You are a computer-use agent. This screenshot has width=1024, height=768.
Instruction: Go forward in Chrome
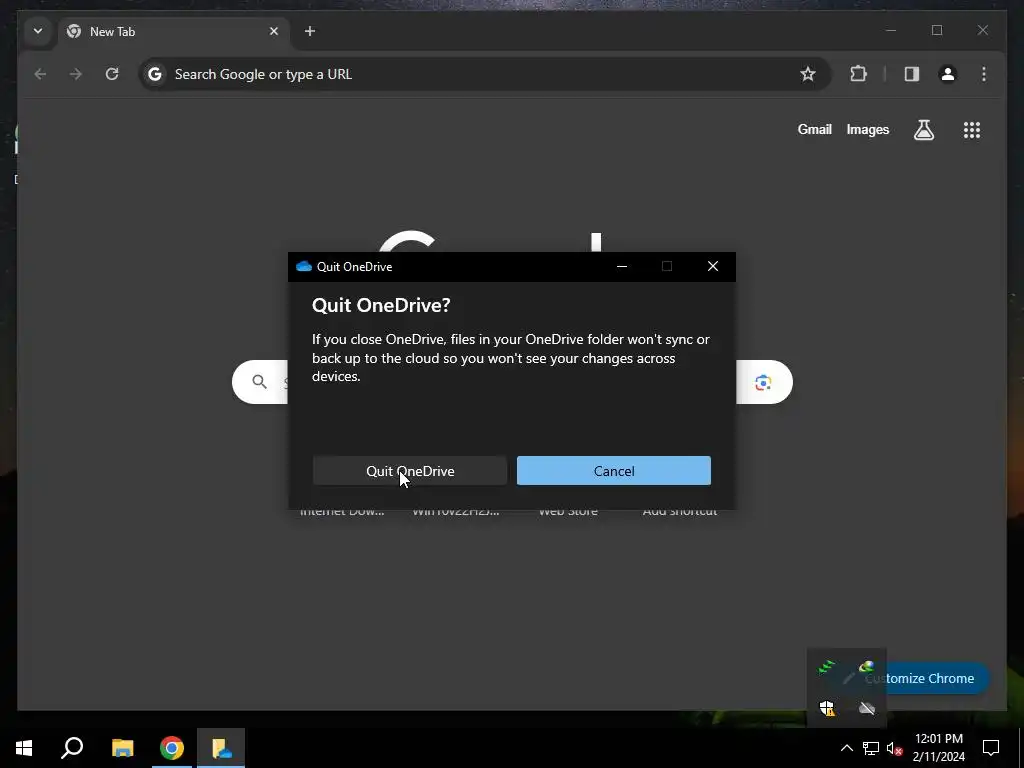click(x=76, y=74)
